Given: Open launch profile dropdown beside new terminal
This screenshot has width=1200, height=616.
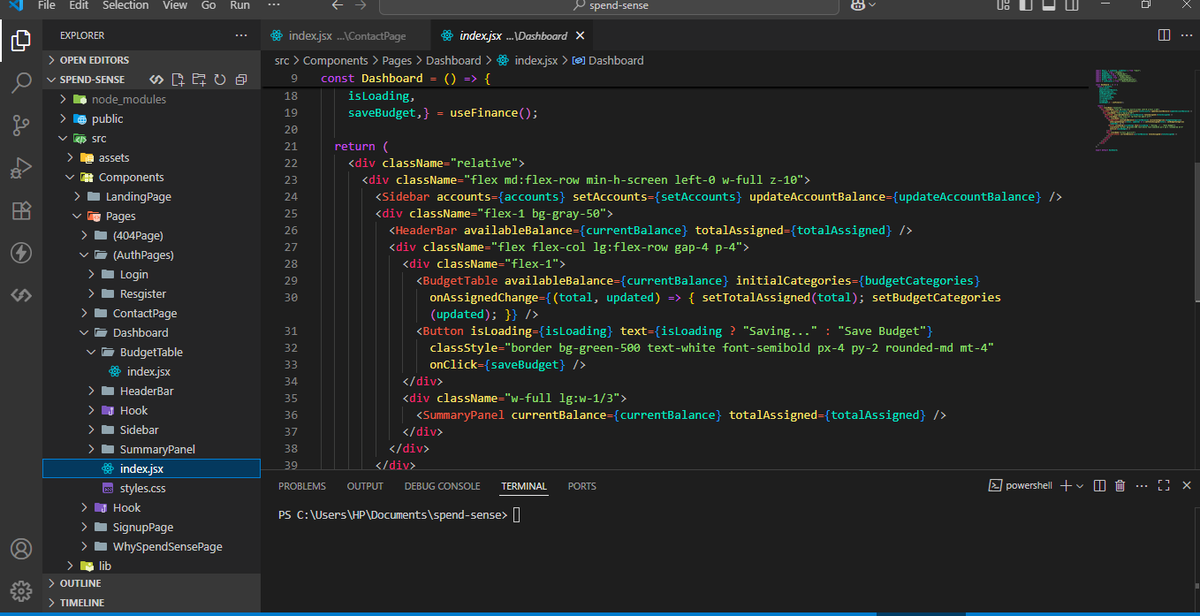Looking at the screenshot, I should 1080,486.
